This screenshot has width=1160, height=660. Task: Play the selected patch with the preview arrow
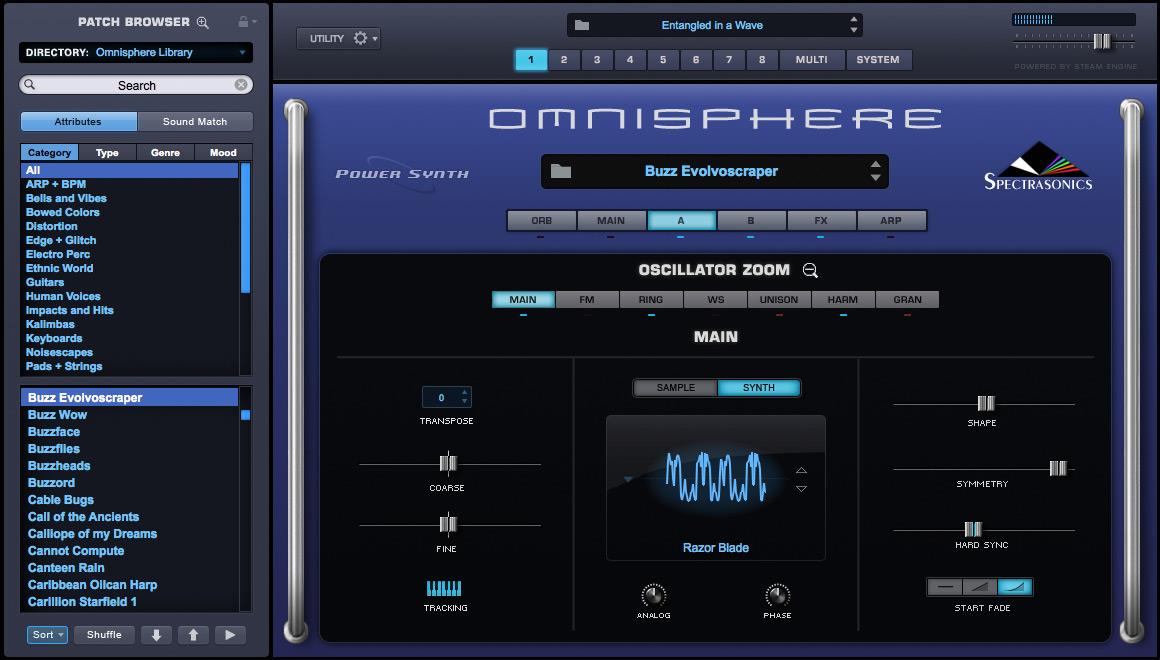click(x=230, y=634)
